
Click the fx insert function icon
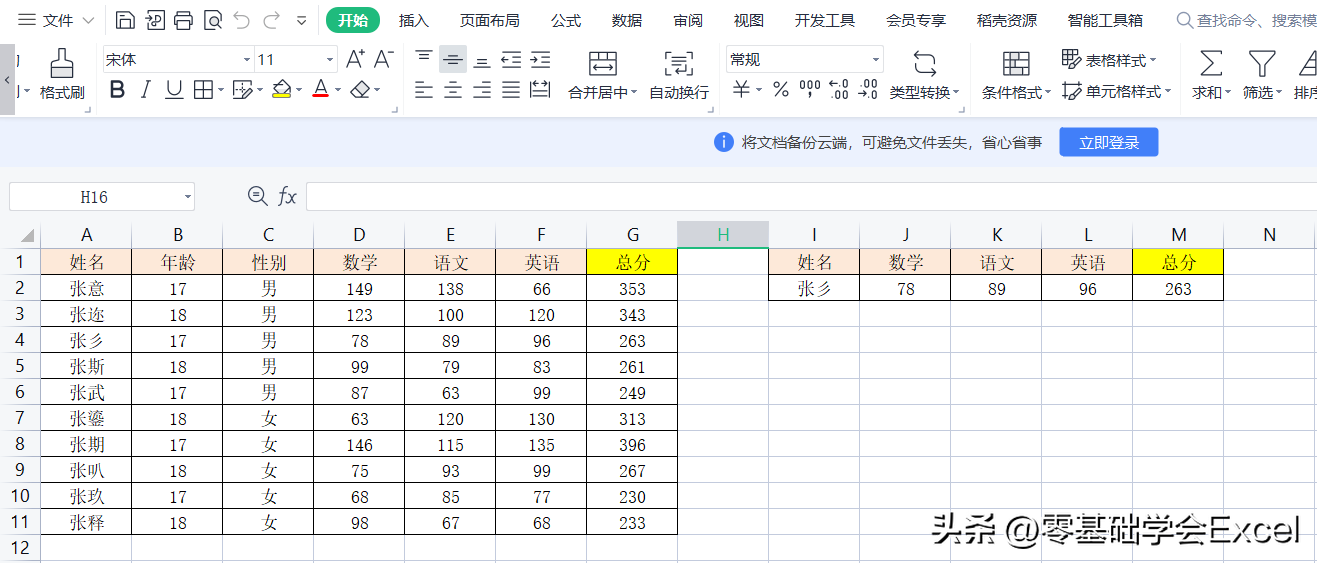pos(287,197)
